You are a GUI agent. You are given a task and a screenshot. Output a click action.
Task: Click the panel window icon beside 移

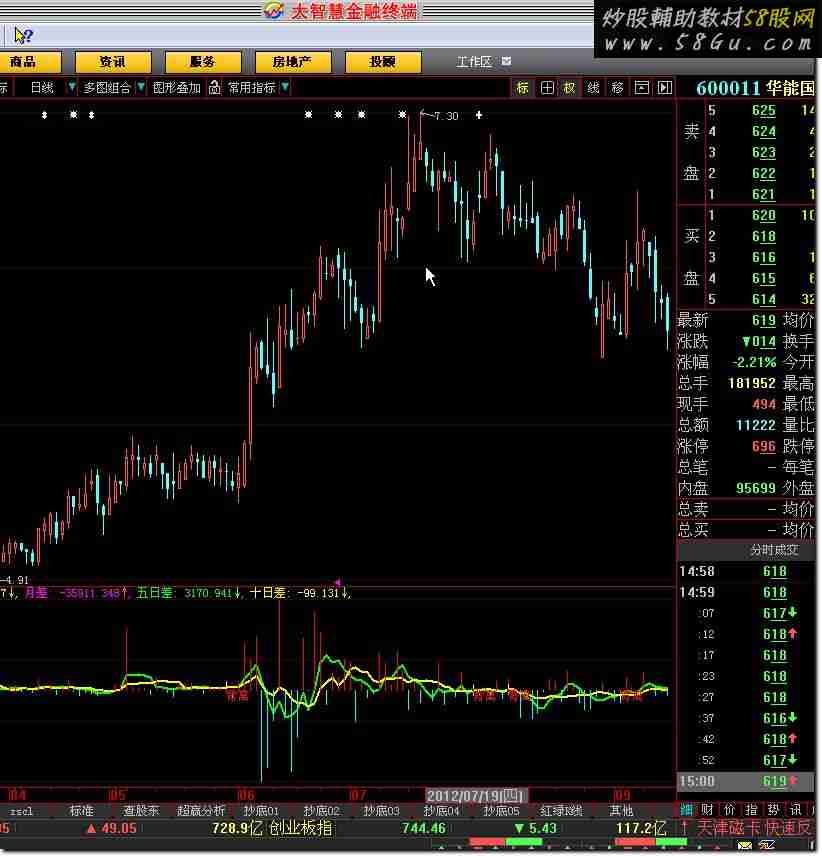tap(641, 88)
